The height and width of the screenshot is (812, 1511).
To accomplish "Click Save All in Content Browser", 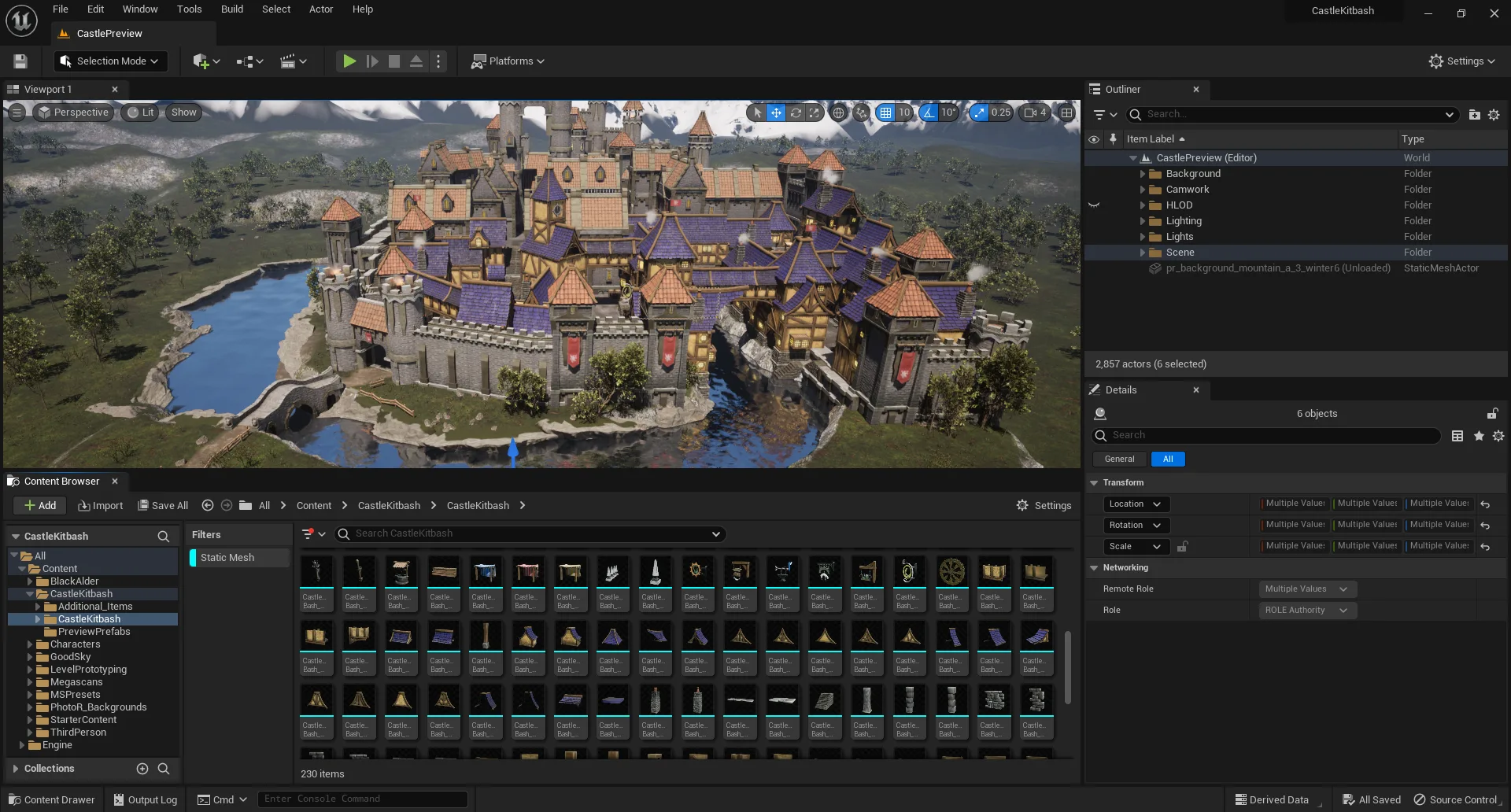I will (163, 505).
